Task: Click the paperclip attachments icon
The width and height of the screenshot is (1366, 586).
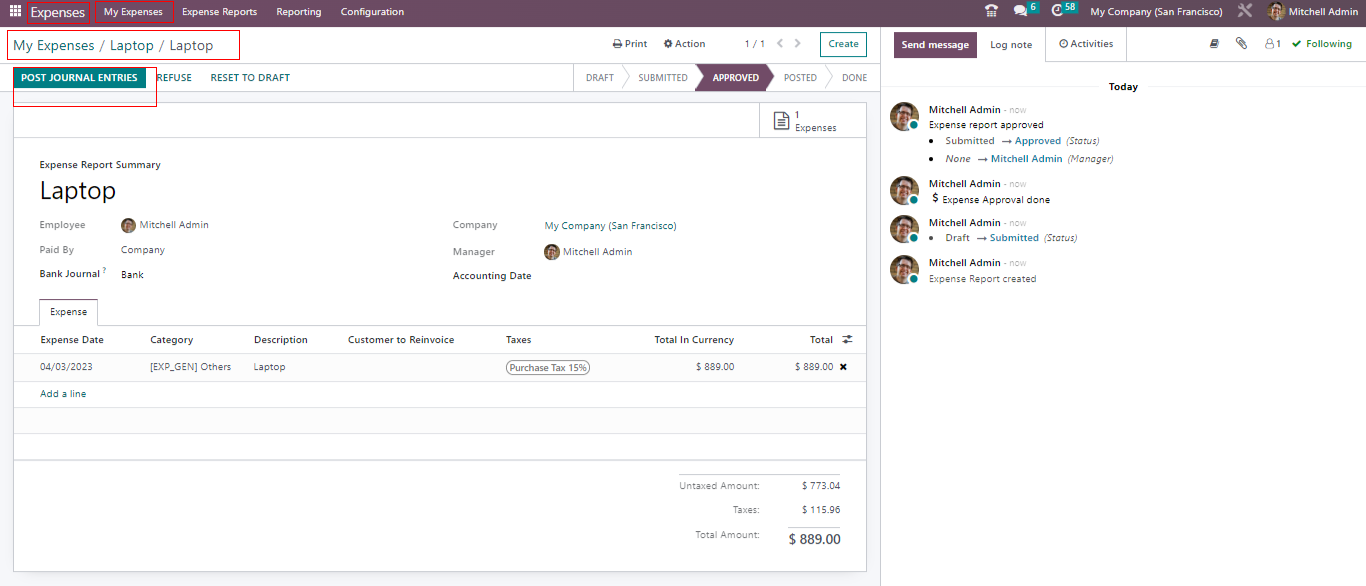Action: (x=1241, y=44)
